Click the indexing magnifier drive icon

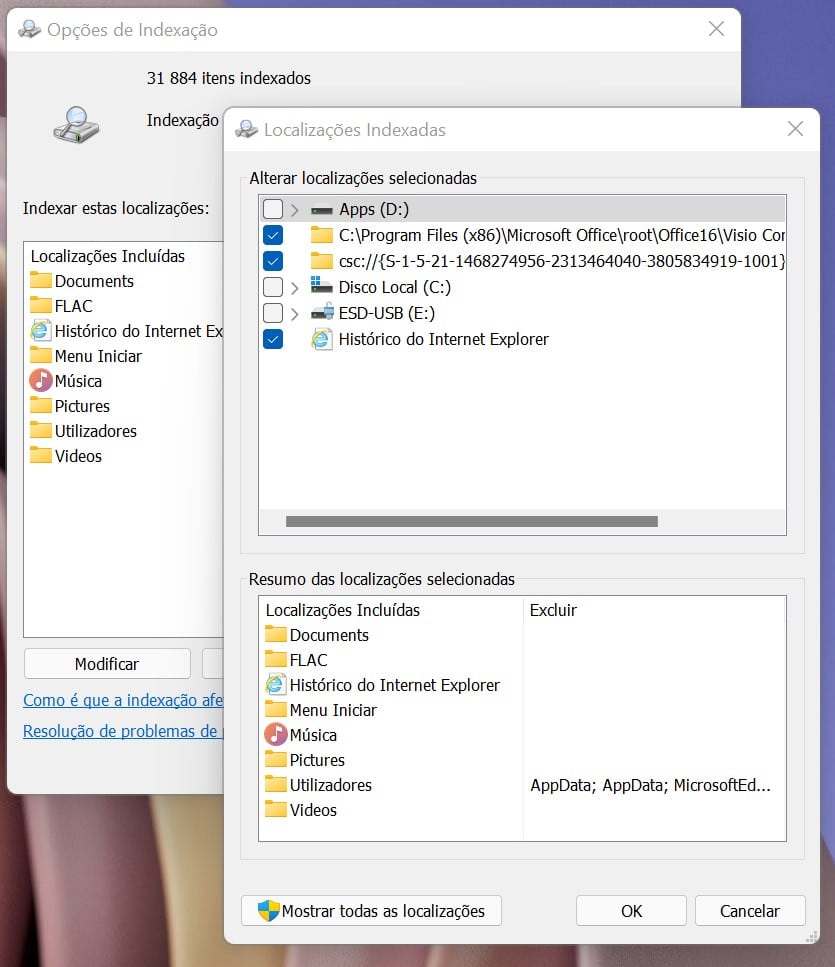click(77, 122)
